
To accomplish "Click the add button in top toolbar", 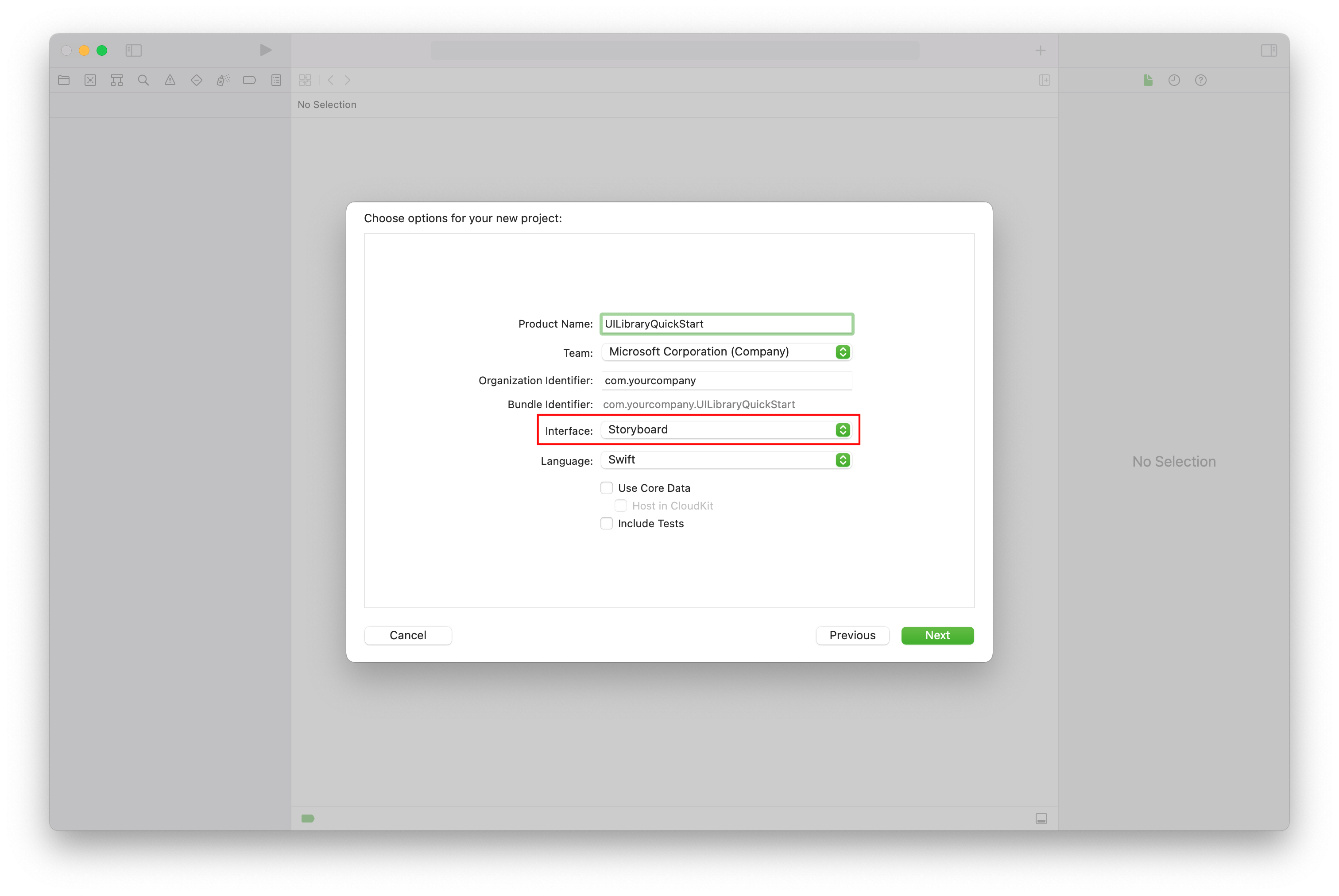I will point(1040,50).
